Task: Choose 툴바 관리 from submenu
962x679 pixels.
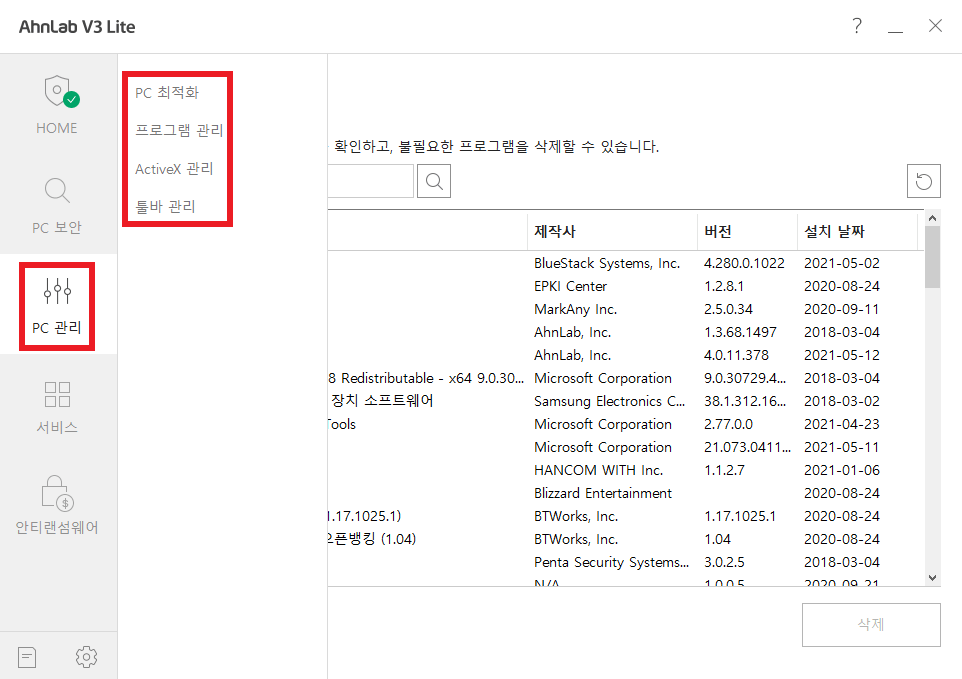Action: coord(166,207)
